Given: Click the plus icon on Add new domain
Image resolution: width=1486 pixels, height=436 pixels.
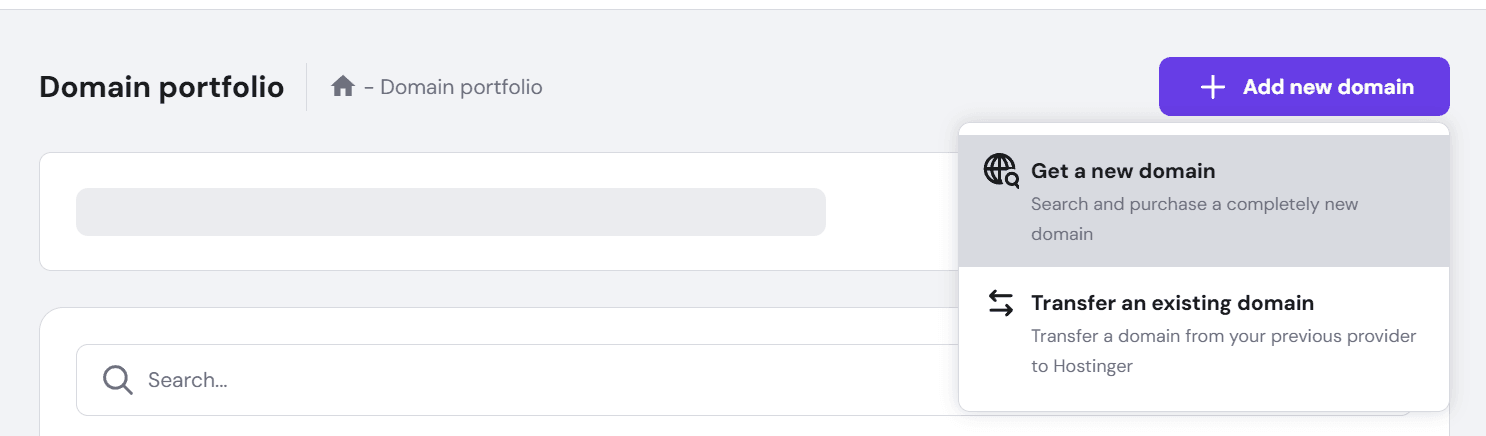Looking at the screenshot, I should point(1212,87).
